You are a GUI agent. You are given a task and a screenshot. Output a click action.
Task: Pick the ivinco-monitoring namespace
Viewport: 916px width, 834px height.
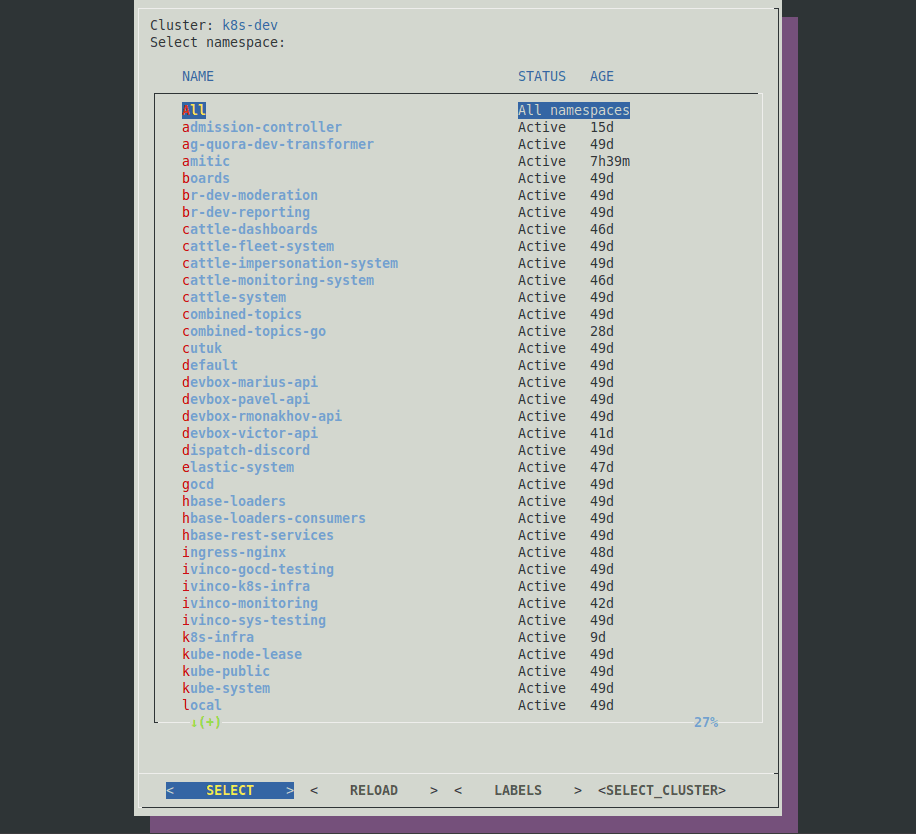250,603
